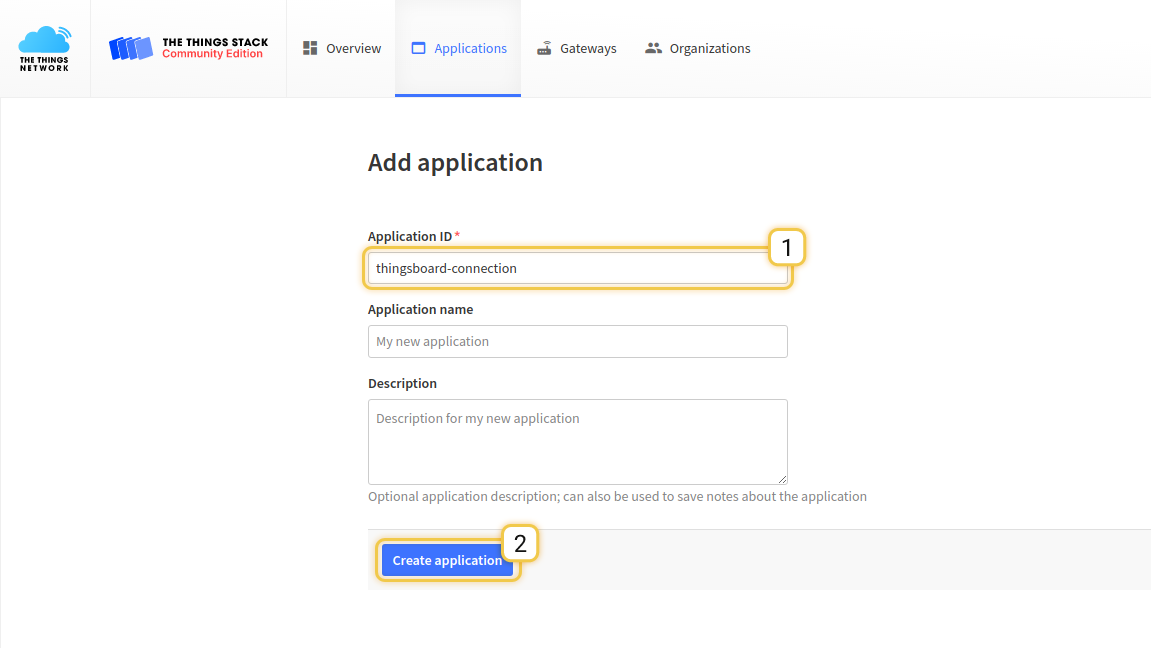Click into the Application name field
Viewport: 1151px width, 648px height.
point(578,341)
